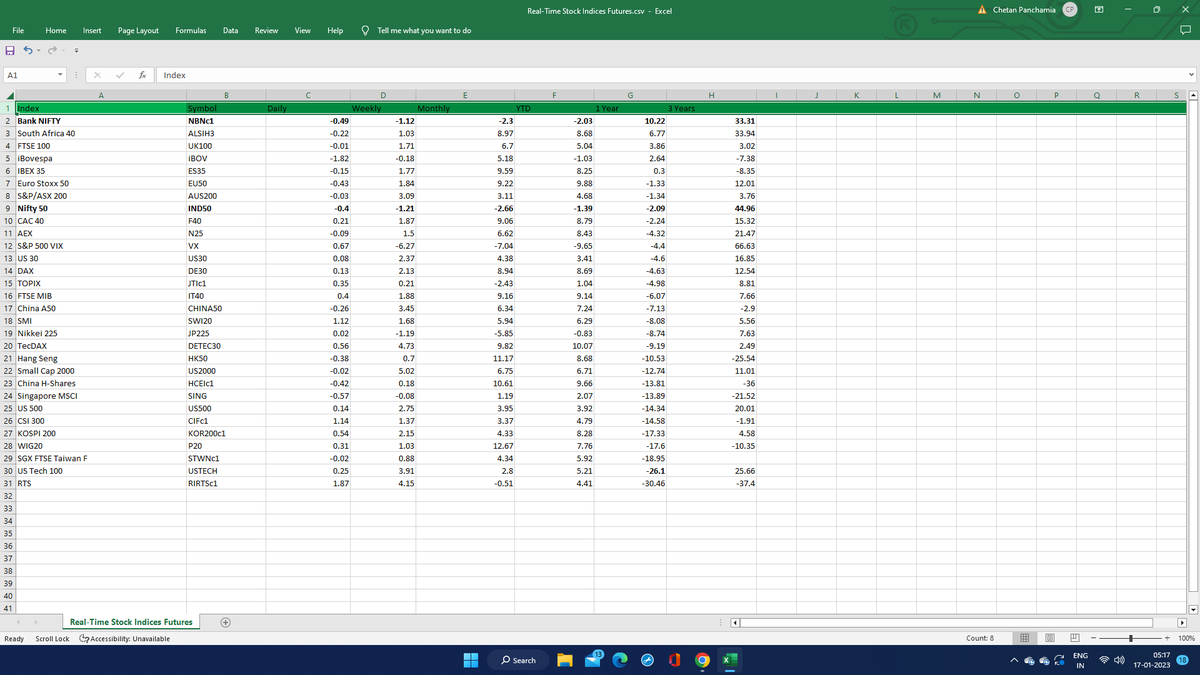This screenshot has width=1200, height=675.
Task: Click the Save icon in Quick Access Toolbar
Action: pyautogui.click(x=10, y=49)
